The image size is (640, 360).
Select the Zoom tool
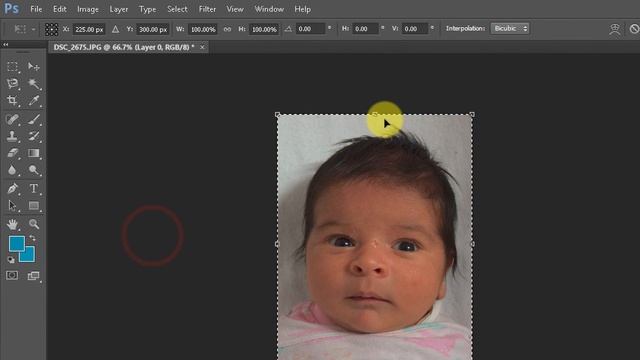click(x=33, y=224)
